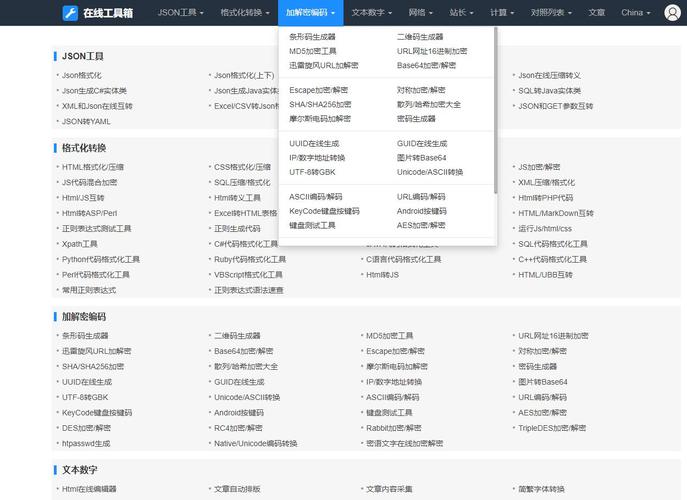Open the Json格式化 link
Viewport: 687px width, 500px height.
click(x=81, y=75)
